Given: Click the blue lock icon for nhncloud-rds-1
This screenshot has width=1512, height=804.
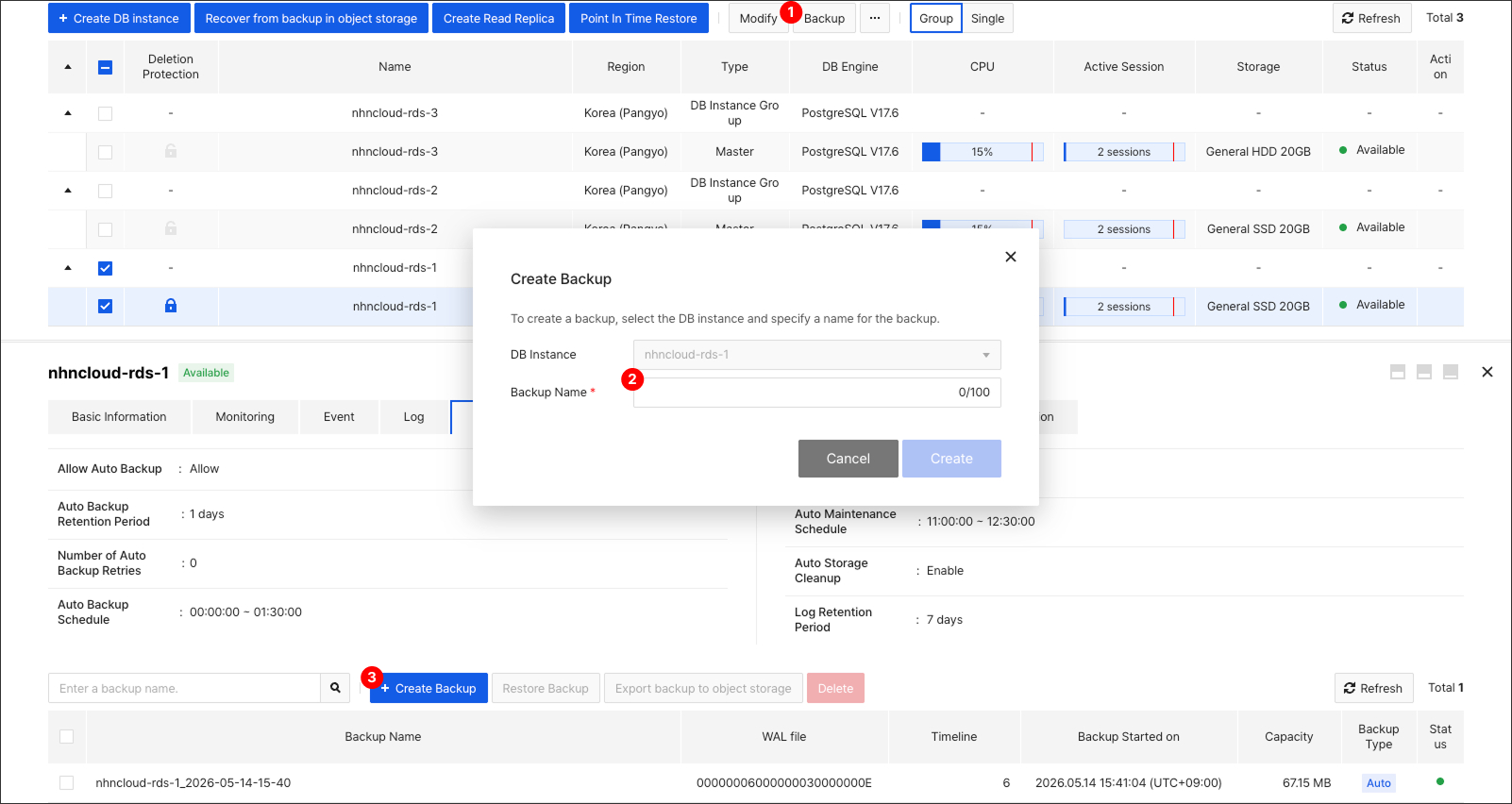Looking at the screenshot, I should pyautogui.click(x=171, y=306).
